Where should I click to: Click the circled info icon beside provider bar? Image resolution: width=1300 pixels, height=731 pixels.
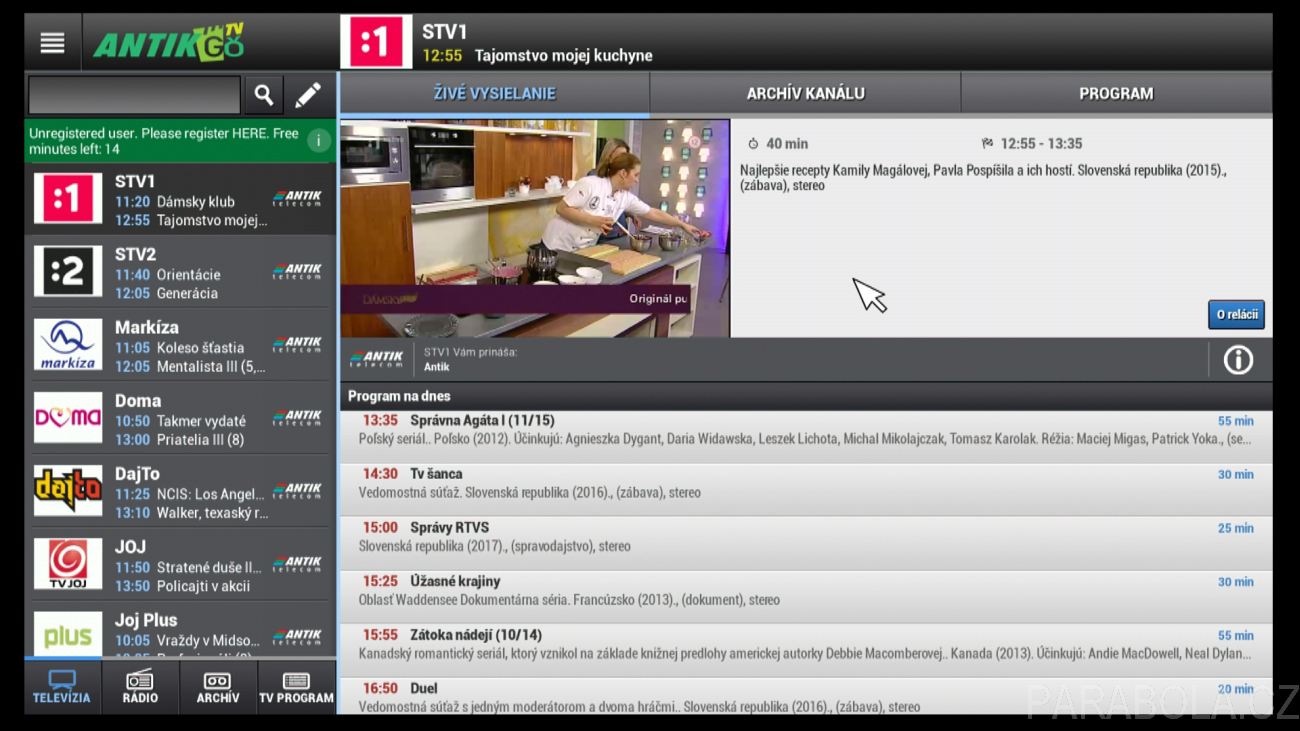(1238, 360)
